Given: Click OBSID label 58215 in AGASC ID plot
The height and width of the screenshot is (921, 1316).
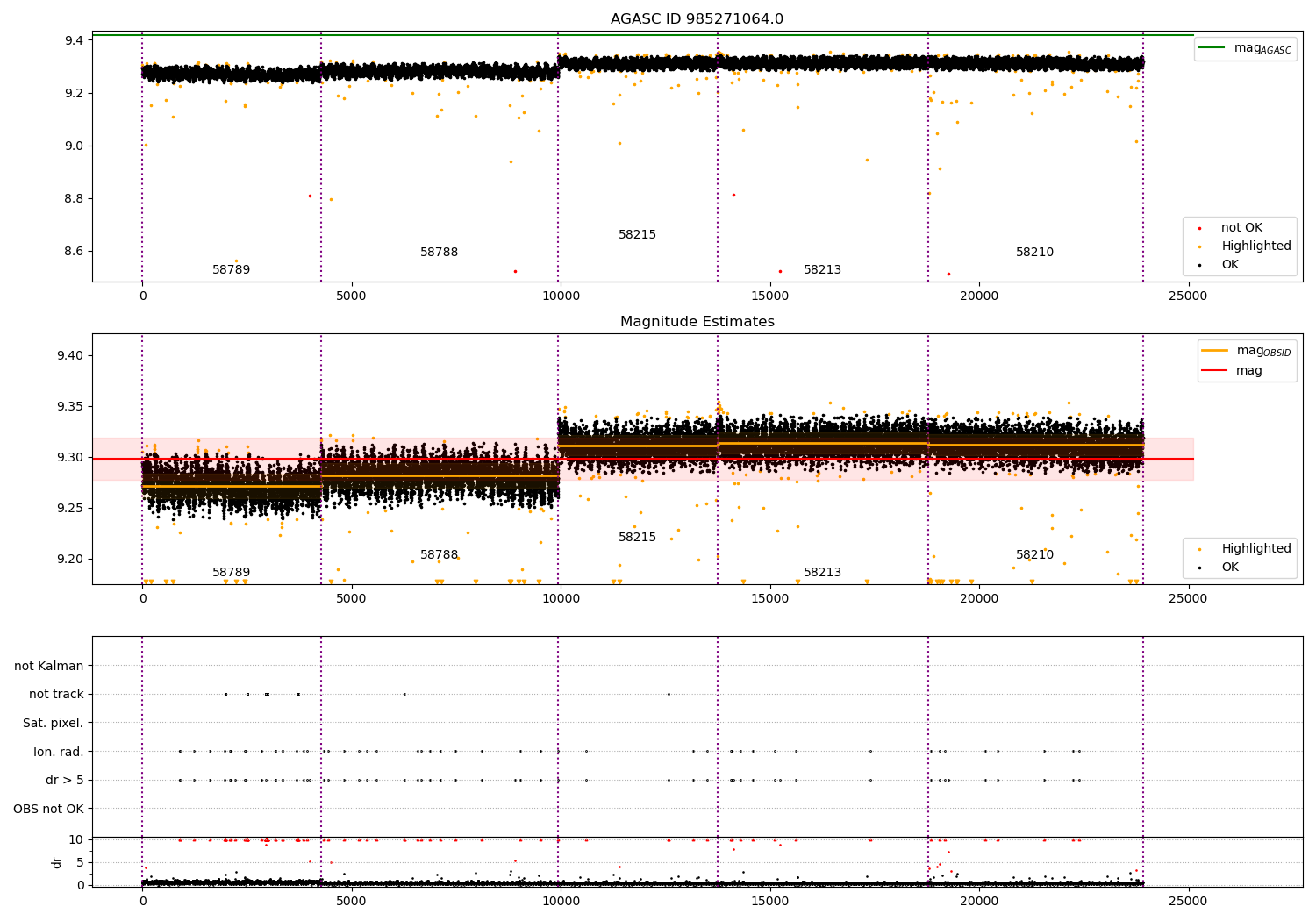Looking at the screenshot, I should tap(637, 235).
